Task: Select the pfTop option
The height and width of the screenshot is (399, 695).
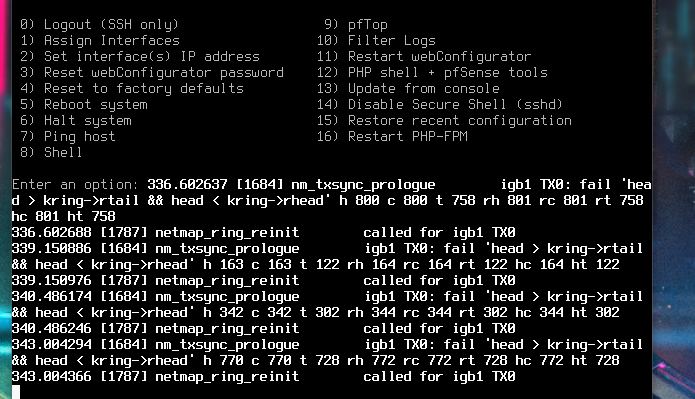Action: pyautogui.click(x=356, y=25)
